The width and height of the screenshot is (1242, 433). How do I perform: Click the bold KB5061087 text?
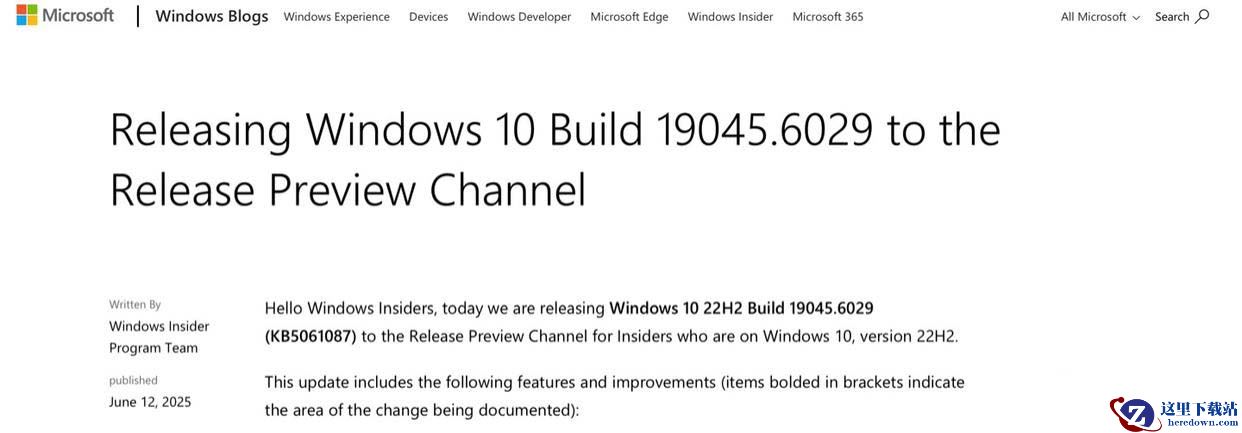(311, 336)
